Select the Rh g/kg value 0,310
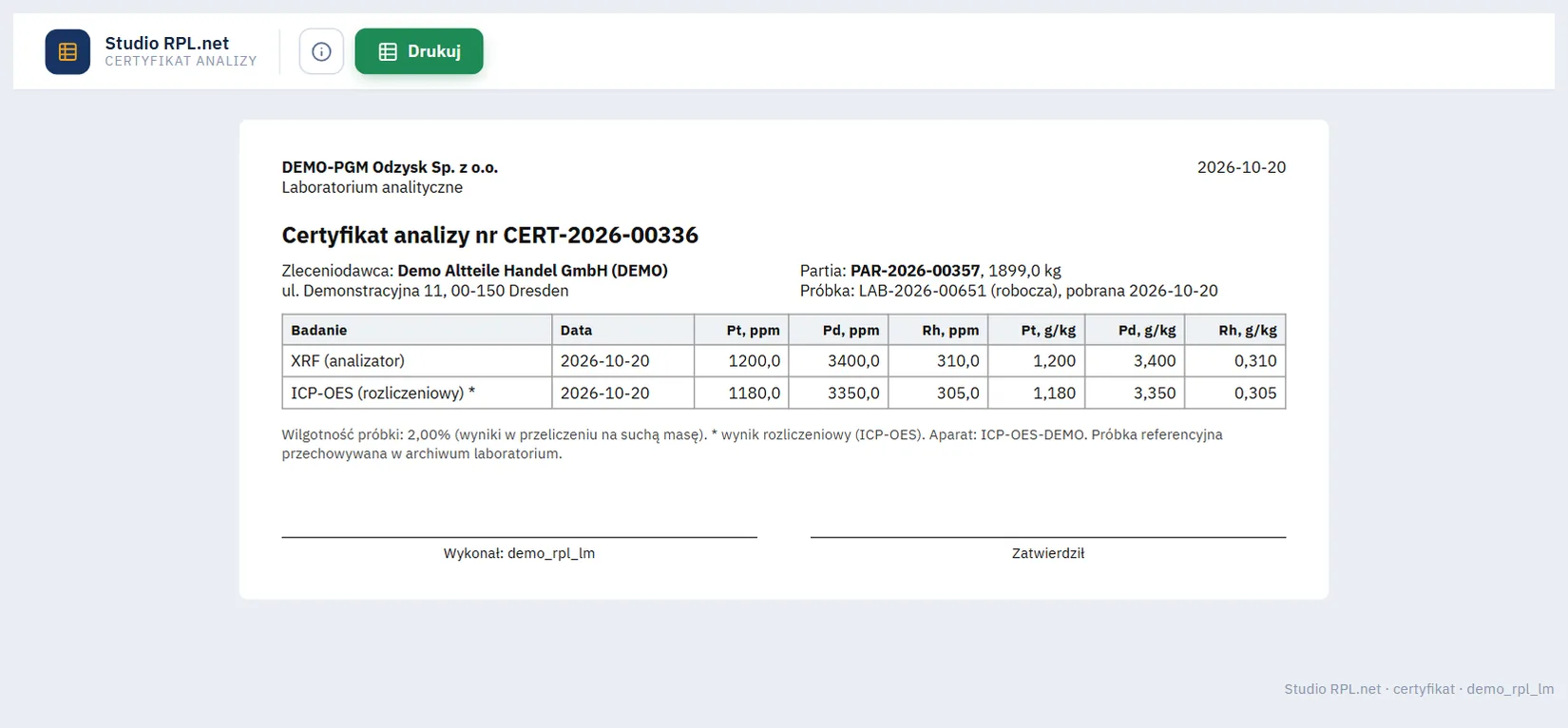The width and height of the screenshot is (1568, 728). 1255,361
